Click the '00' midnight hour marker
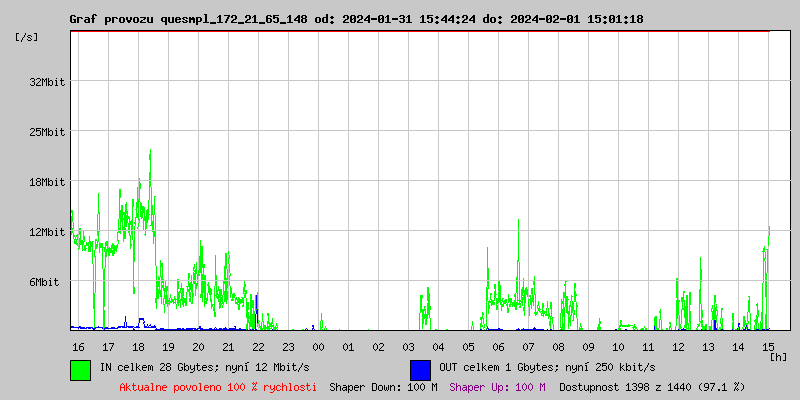Viewport: 800px width, 400px height. tap(318, 346)
